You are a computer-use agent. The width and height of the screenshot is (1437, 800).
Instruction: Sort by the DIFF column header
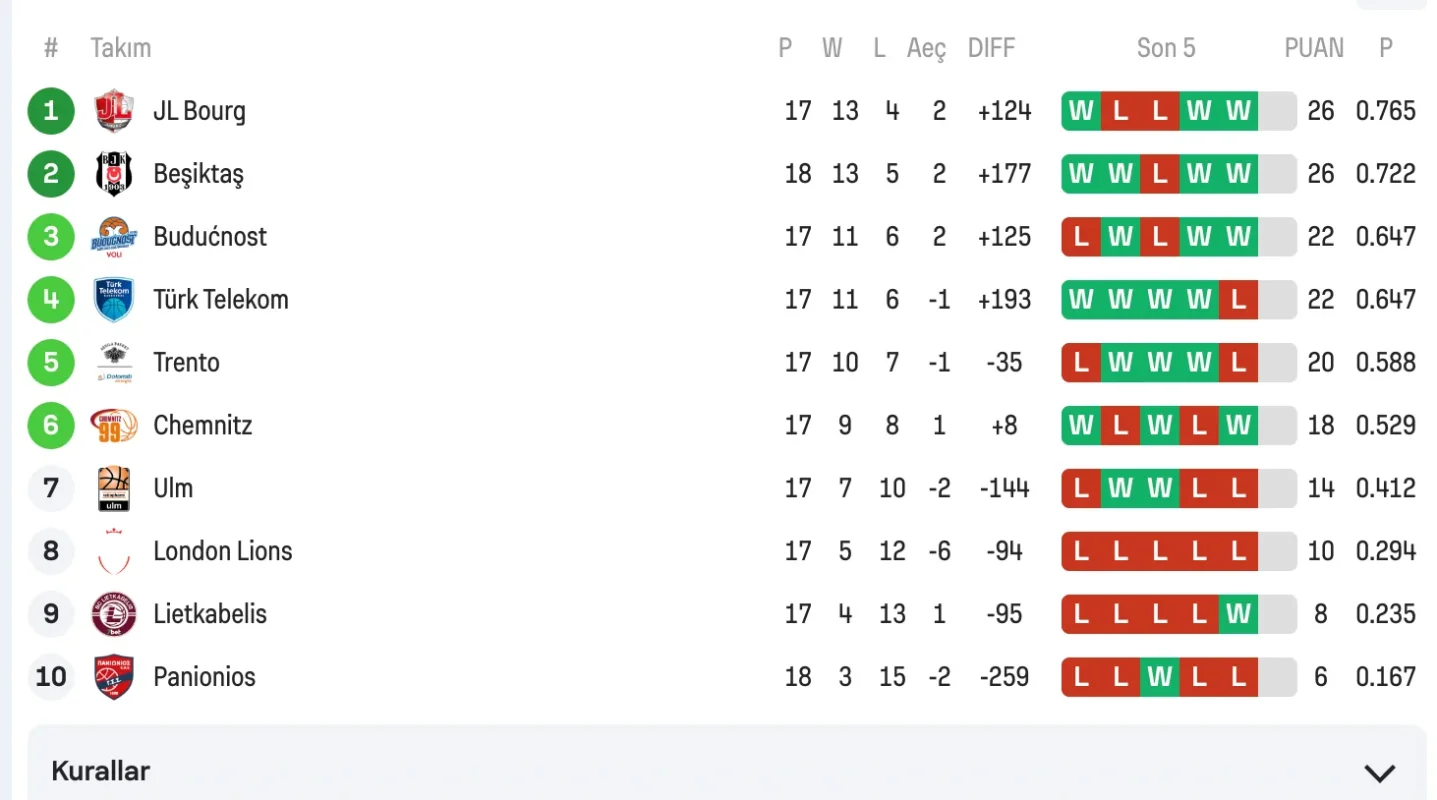pos(991,48)
